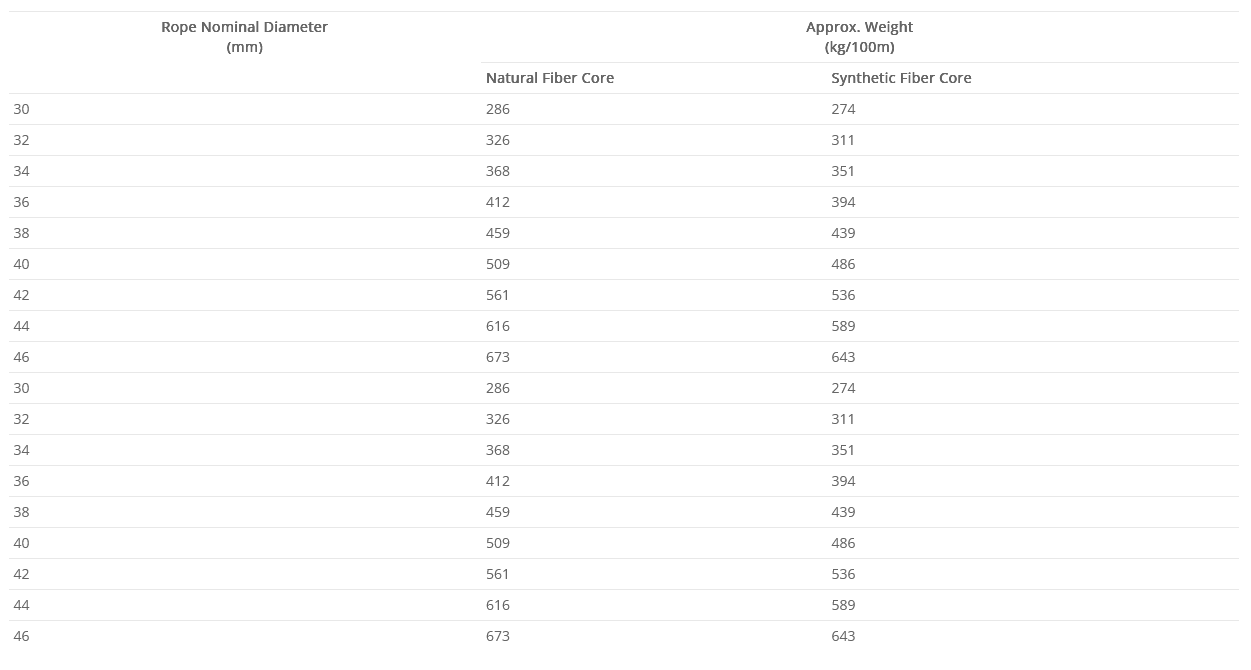Click the Natural Fiber Core subheader
Image resolution: width=1251 pixels, height=670 pixels.
click(550, 78)
